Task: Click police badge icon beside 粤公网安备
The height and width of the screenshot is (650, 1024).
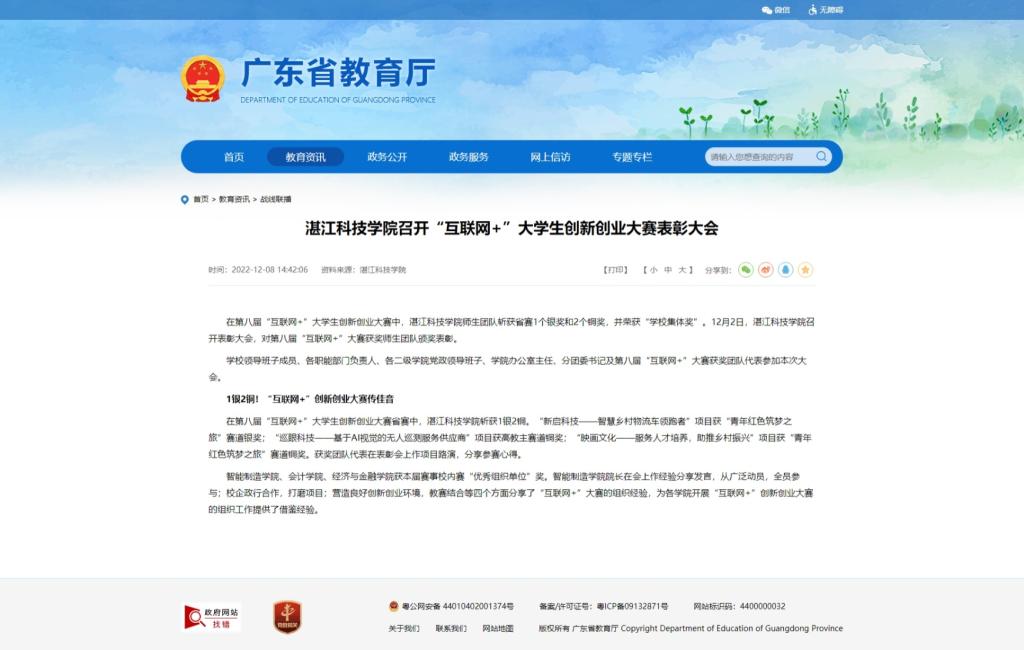Action: 394,606
